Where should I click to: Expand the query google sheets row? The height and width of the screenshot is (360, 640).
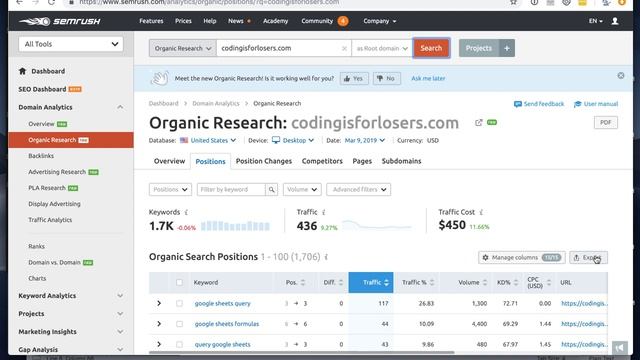pyautogui.click(x=159, y=344)
